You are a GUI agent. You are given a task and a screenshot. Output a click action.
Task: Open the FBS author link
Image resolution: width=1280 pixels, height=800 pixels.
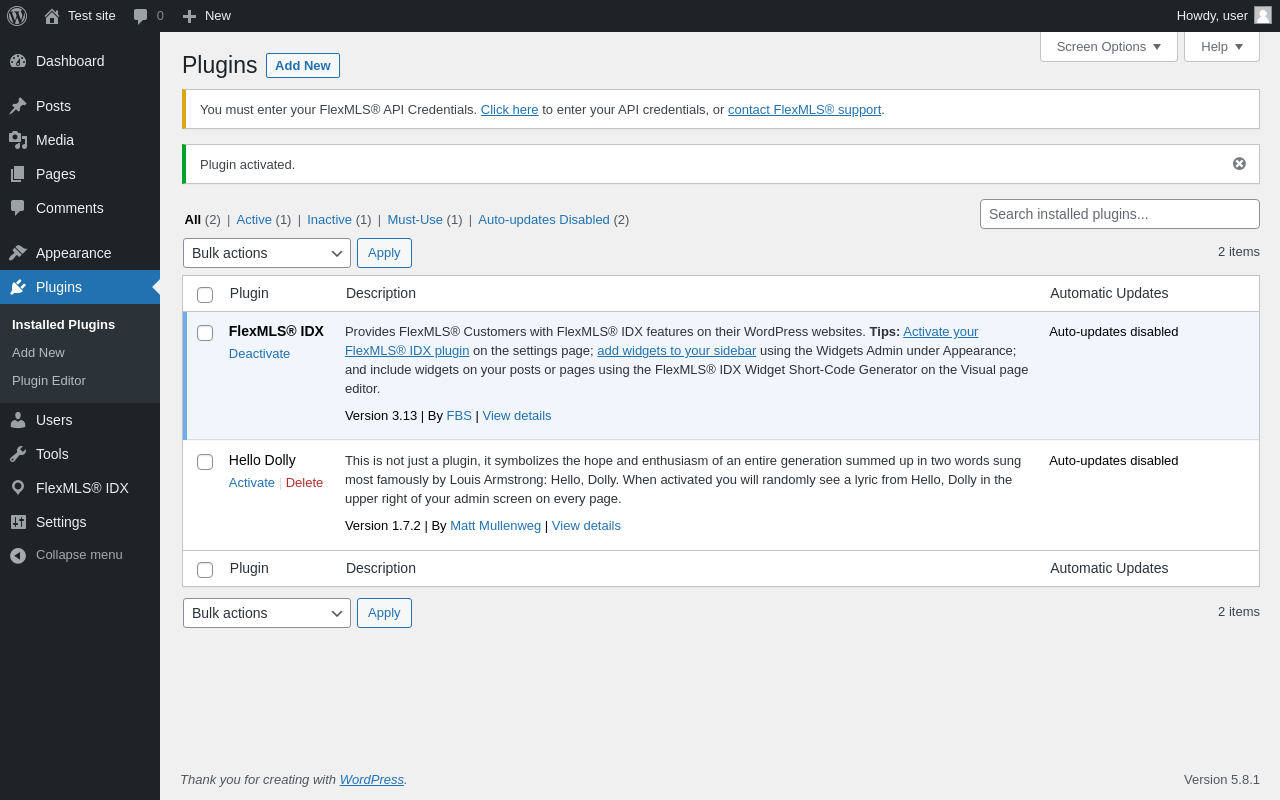point(459,416)
